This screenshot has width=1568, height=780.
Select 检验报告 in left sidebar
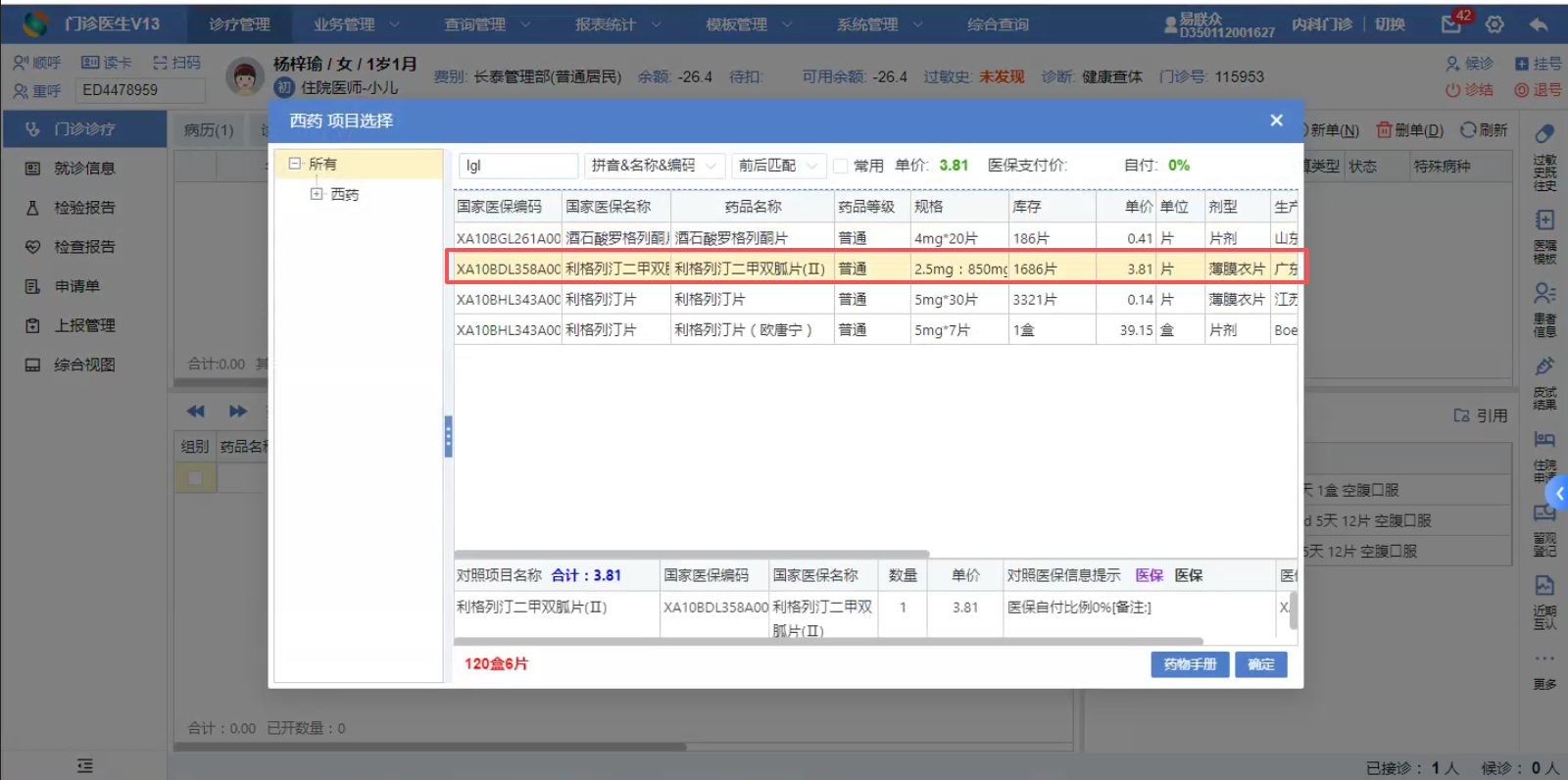(84, 208)
